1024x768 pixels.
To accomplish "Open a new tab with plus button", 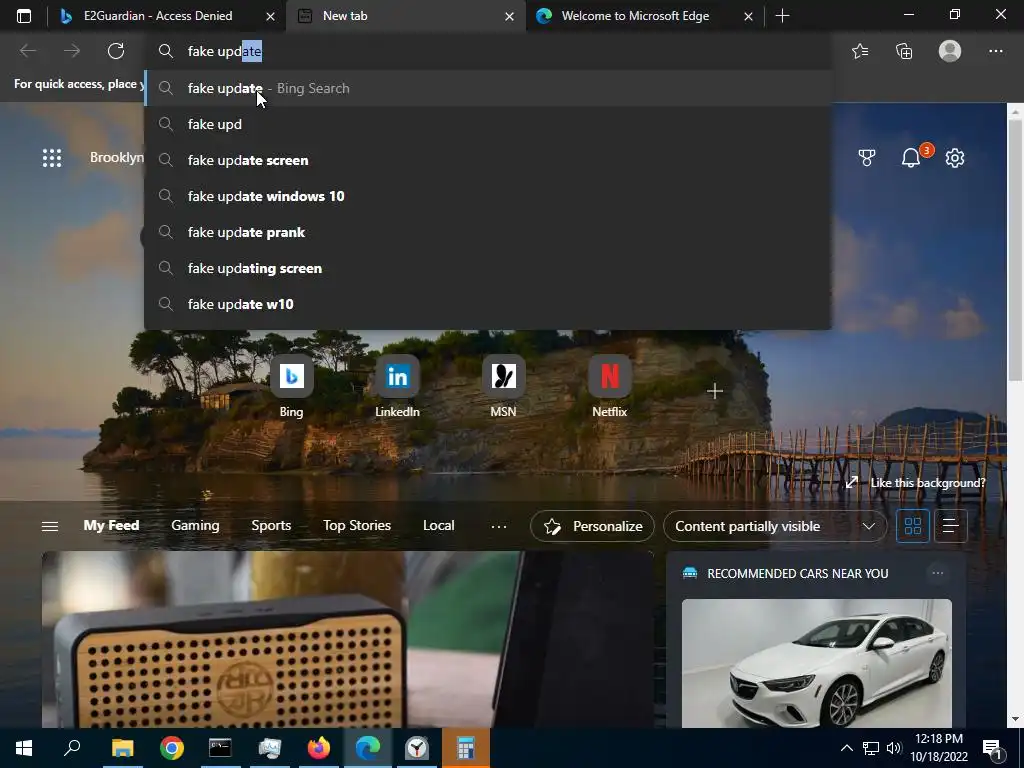I will point(782,16).
